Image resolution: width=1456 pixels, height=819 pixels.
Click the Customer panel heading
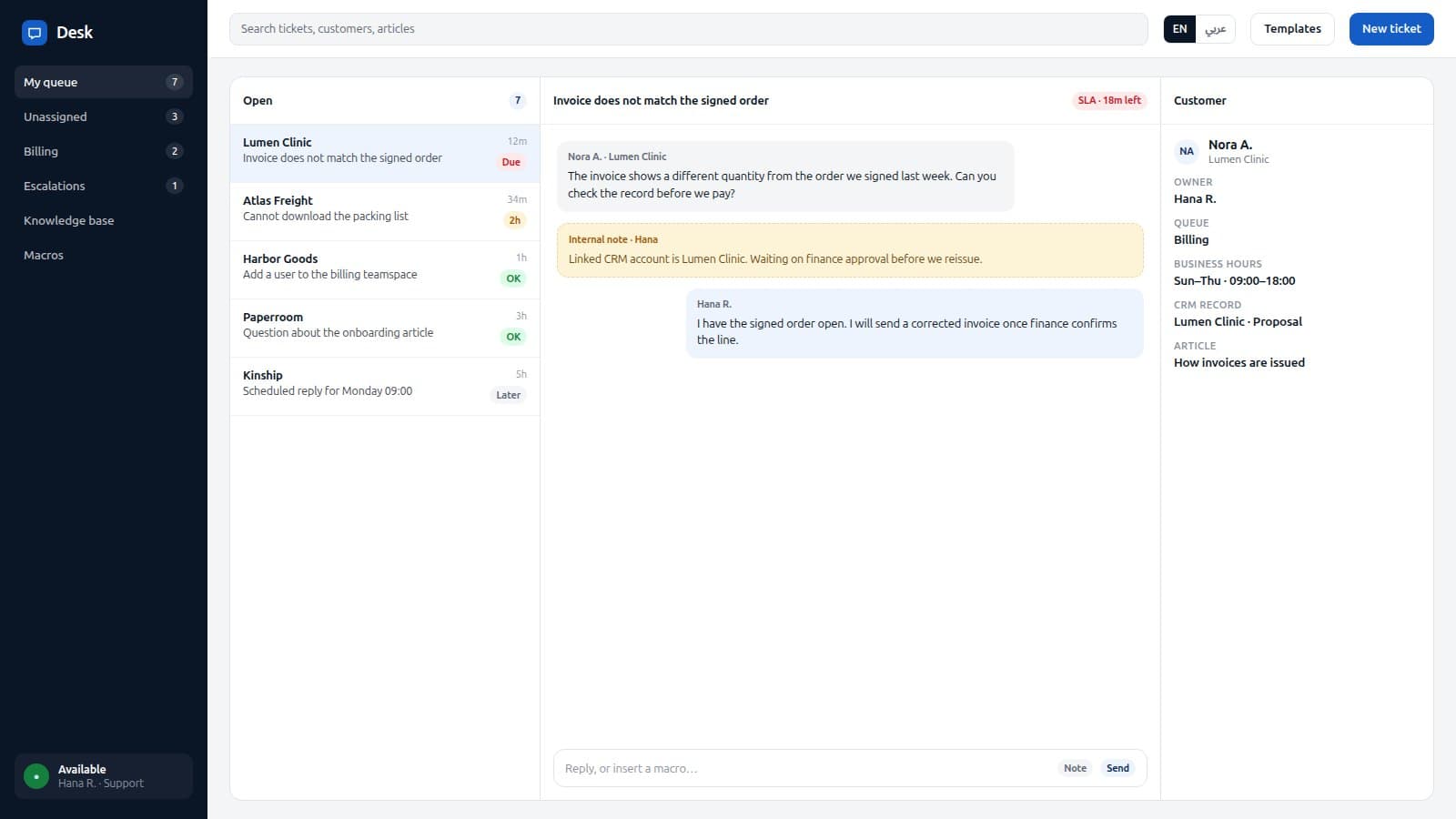pos(1199,101)
